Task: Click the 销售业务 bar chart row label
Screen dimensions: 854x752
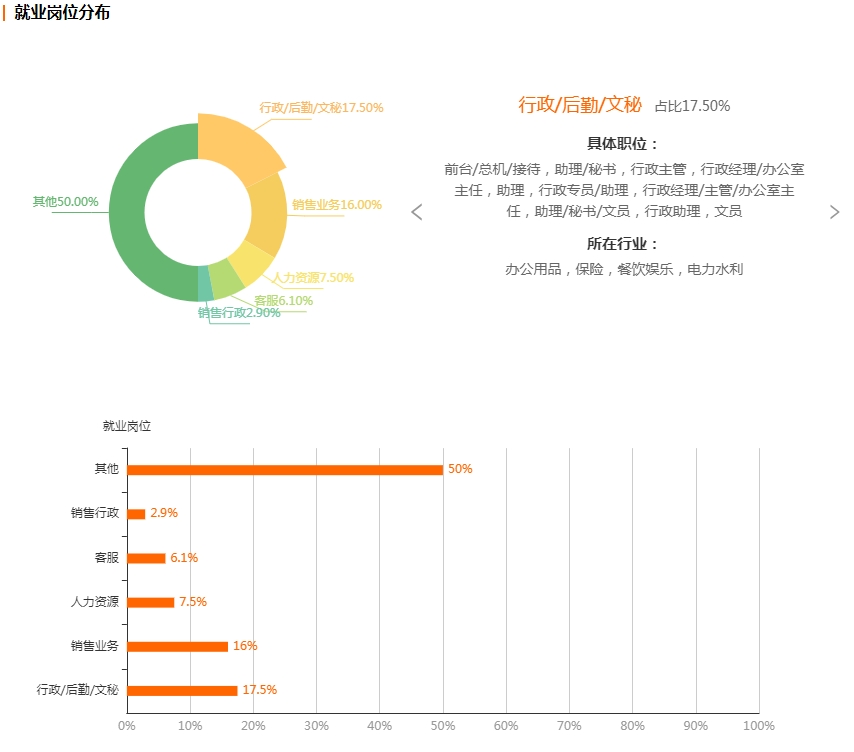Action: [x=95, y=646]
